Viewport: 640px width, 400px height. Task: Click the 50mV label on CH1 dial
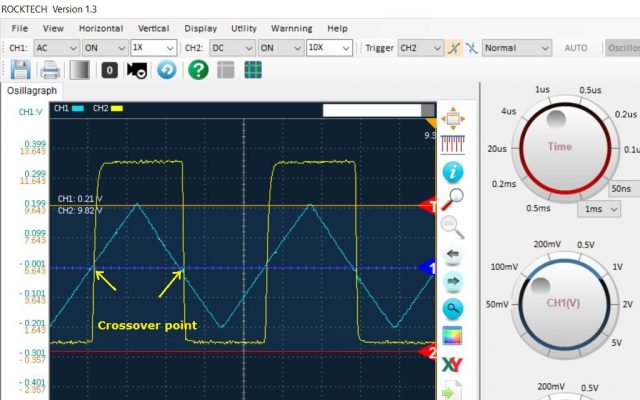497,304
